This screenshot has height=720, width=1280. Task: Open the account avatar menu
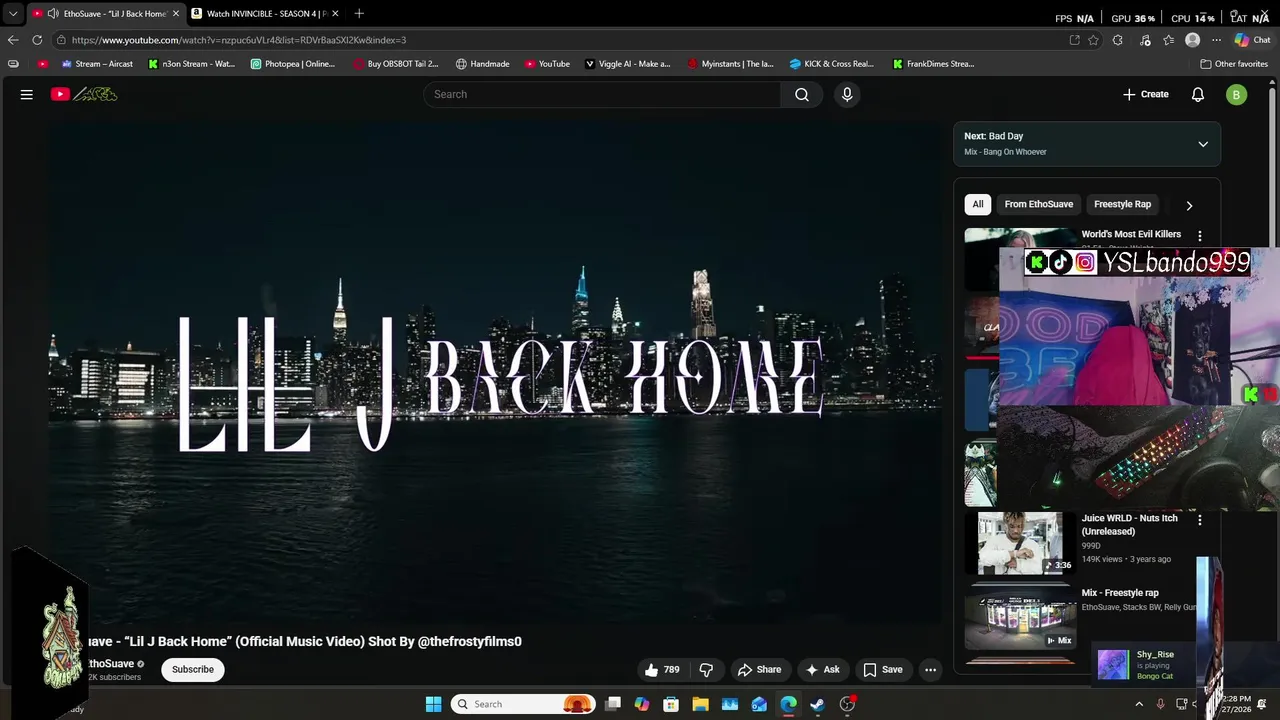point(1237,95)
